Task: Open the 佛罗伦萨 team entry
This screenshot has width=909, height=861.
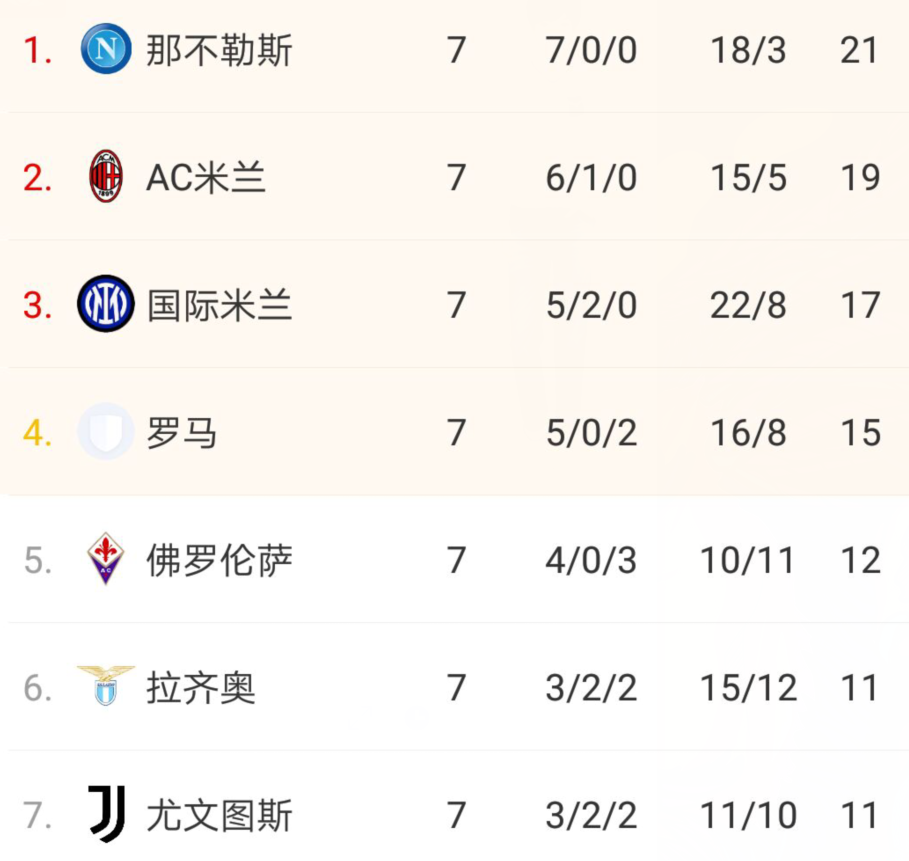Action: [x=219, y=561]
